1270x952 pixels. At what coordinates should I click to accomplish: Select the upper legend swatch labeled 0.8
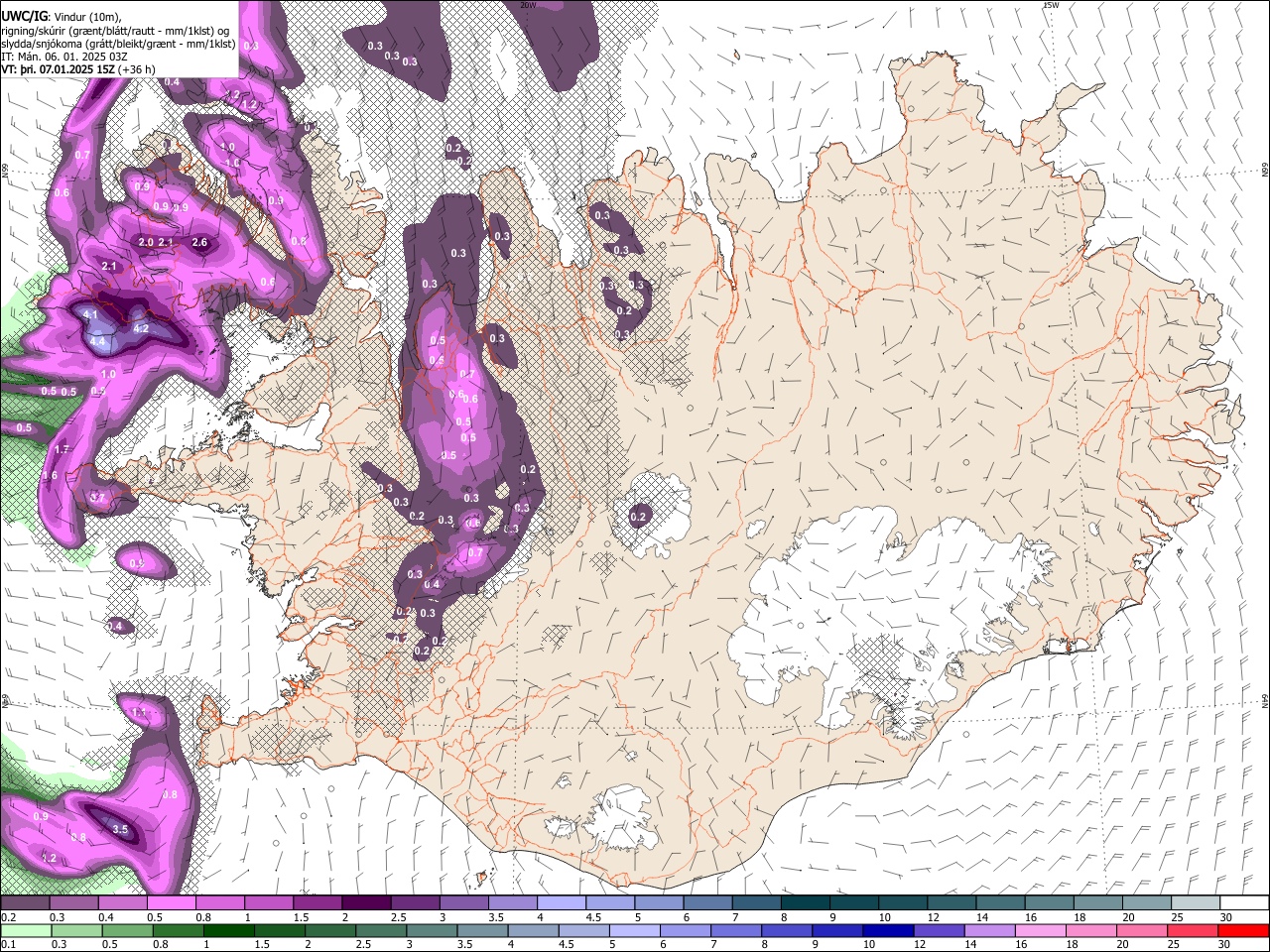coord(220,903)
